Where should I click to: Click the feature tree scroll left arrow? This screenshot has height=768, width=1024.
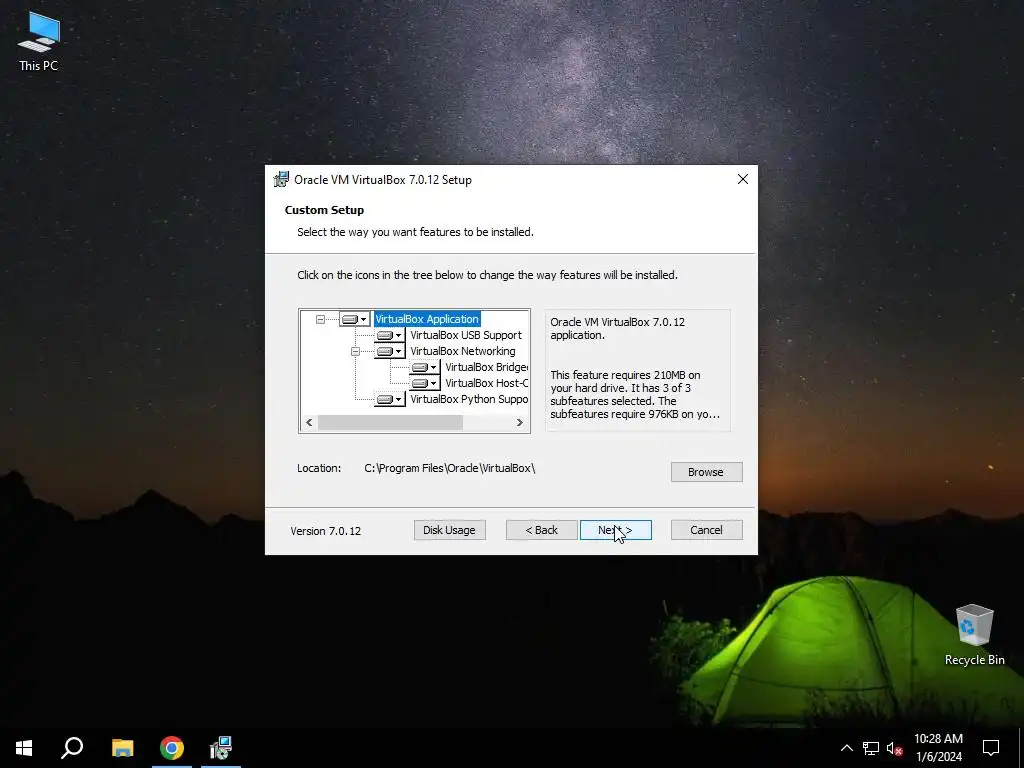tap(310, 423)
